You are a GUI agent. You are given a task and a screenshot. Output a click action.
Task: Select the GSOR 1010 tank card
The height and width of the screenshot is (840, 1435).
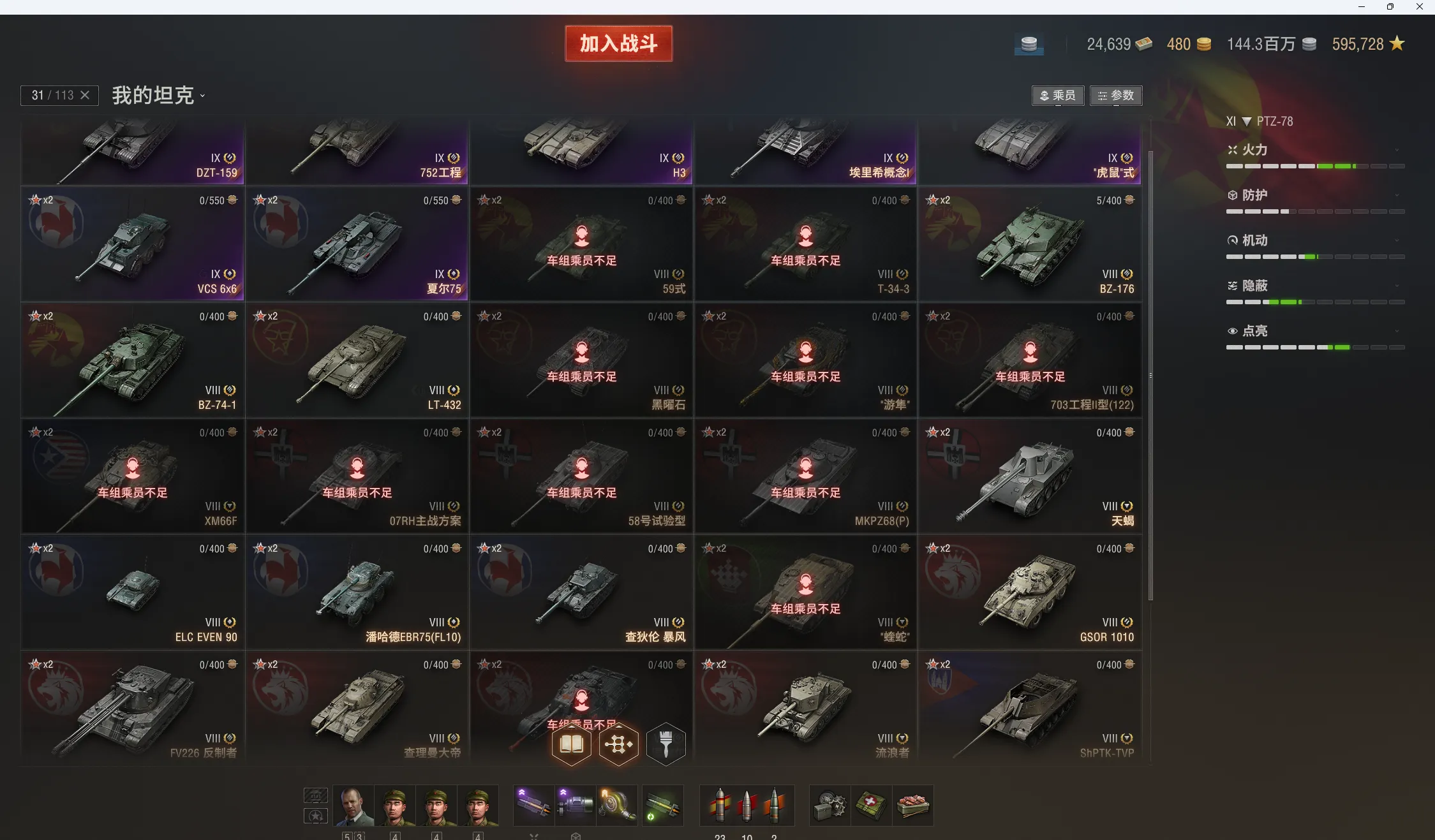coord(1029,592)
